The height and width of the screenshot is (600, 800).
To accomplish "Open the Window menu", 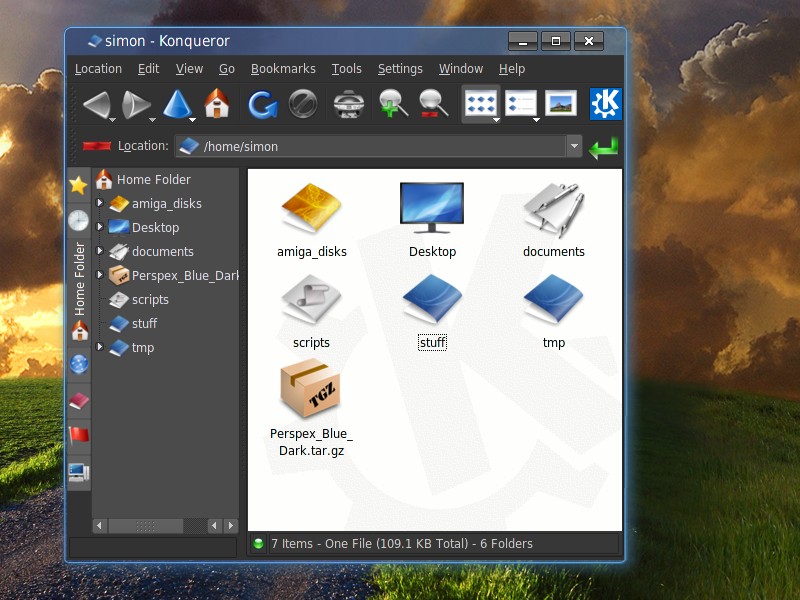I will (x=461, y=69).
